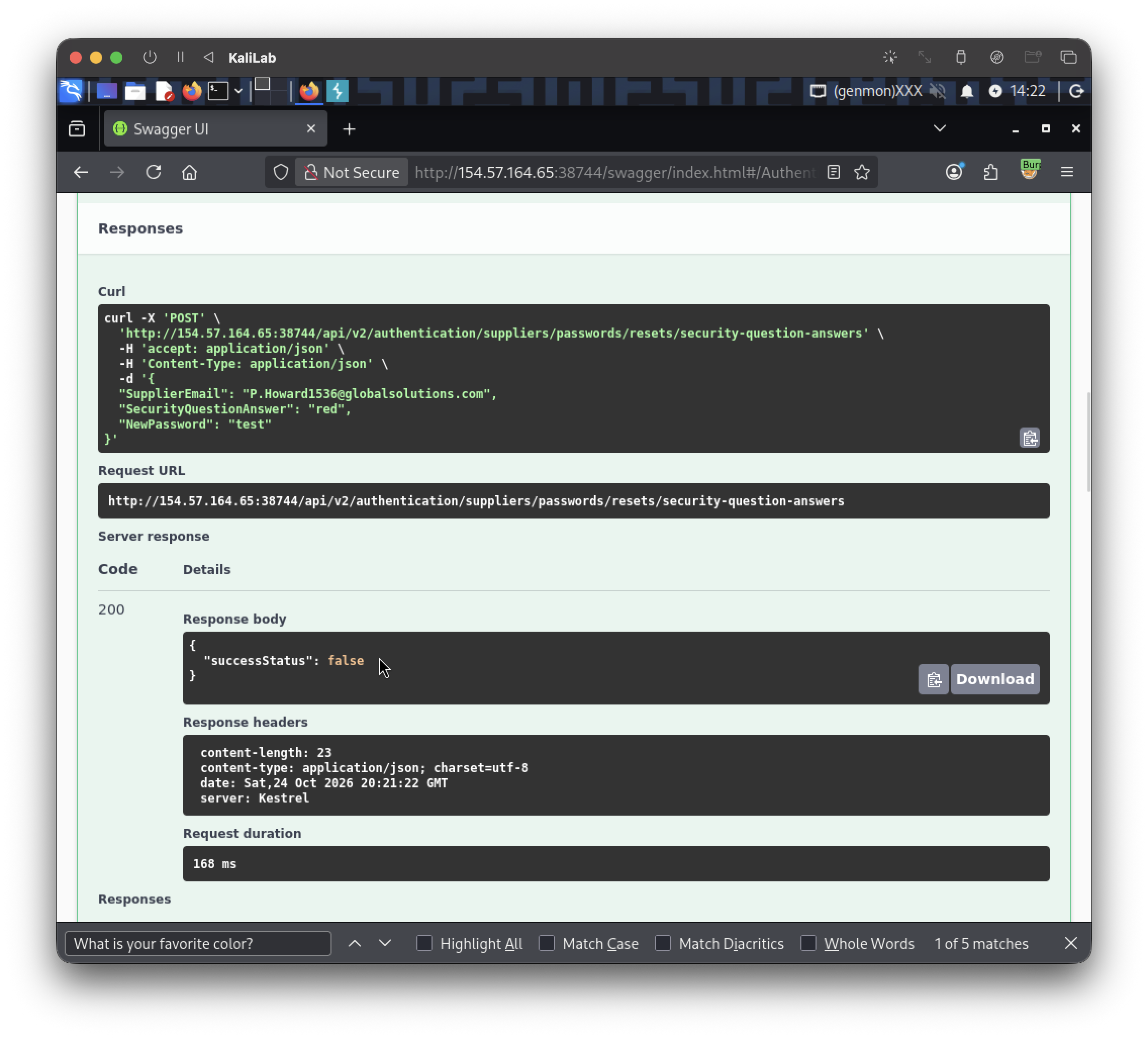
Task: Go back to previous page
Action: (81, 172)
